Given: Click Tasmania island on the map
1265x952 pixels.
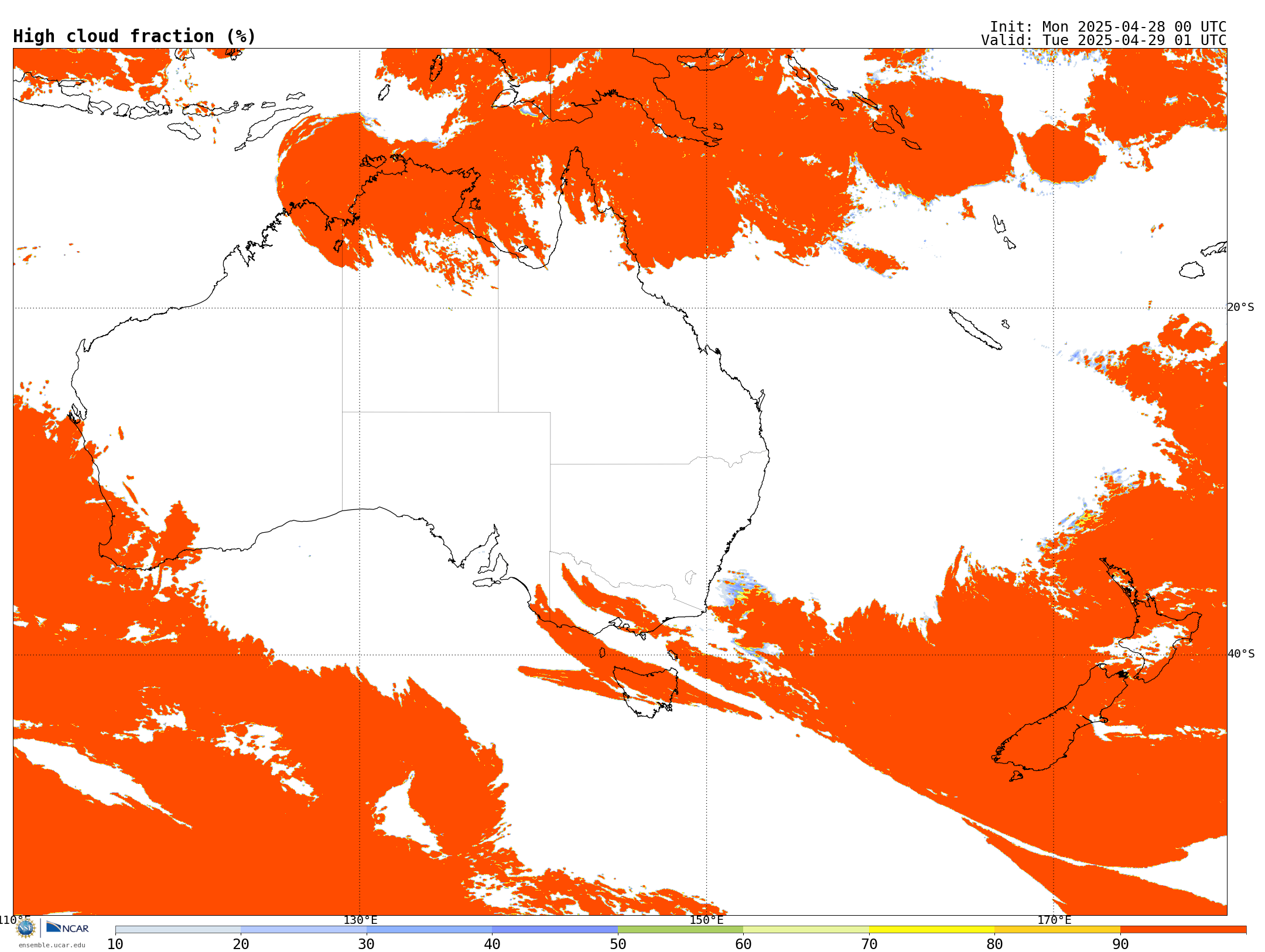Looking at the screenshot, I should [x=645, y=692].
